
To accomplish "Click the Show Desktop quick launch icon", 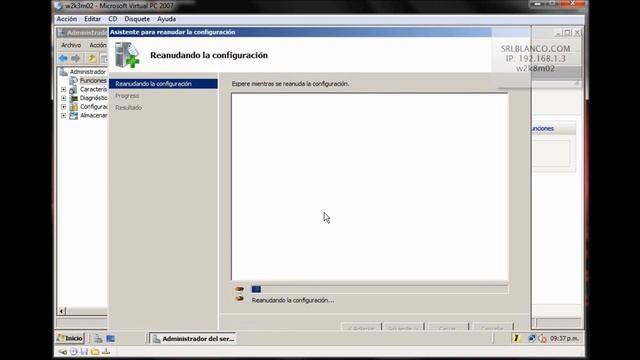I will (111, 339).
